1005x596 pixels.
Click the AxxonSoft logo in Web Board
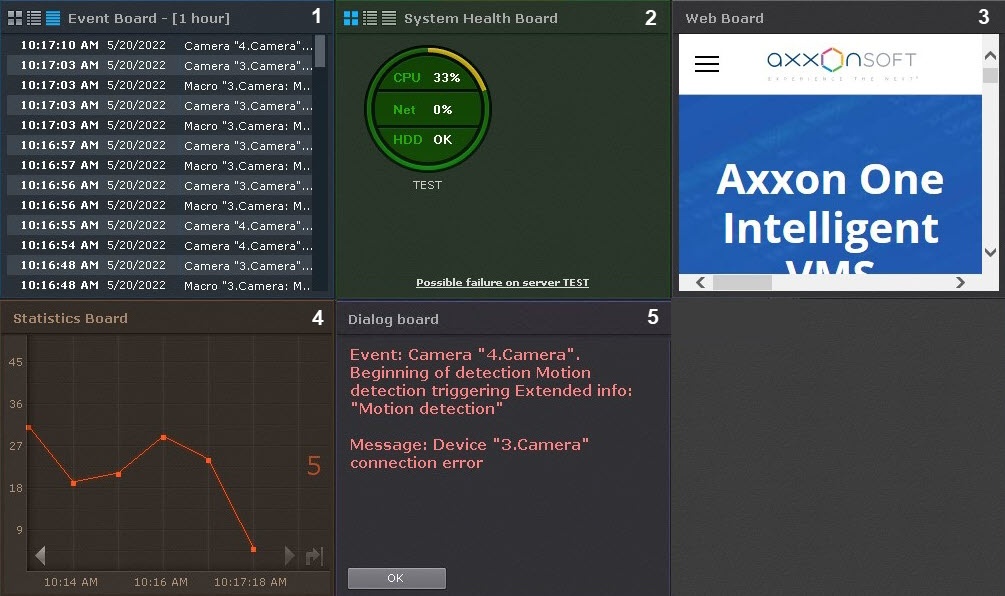842,63
